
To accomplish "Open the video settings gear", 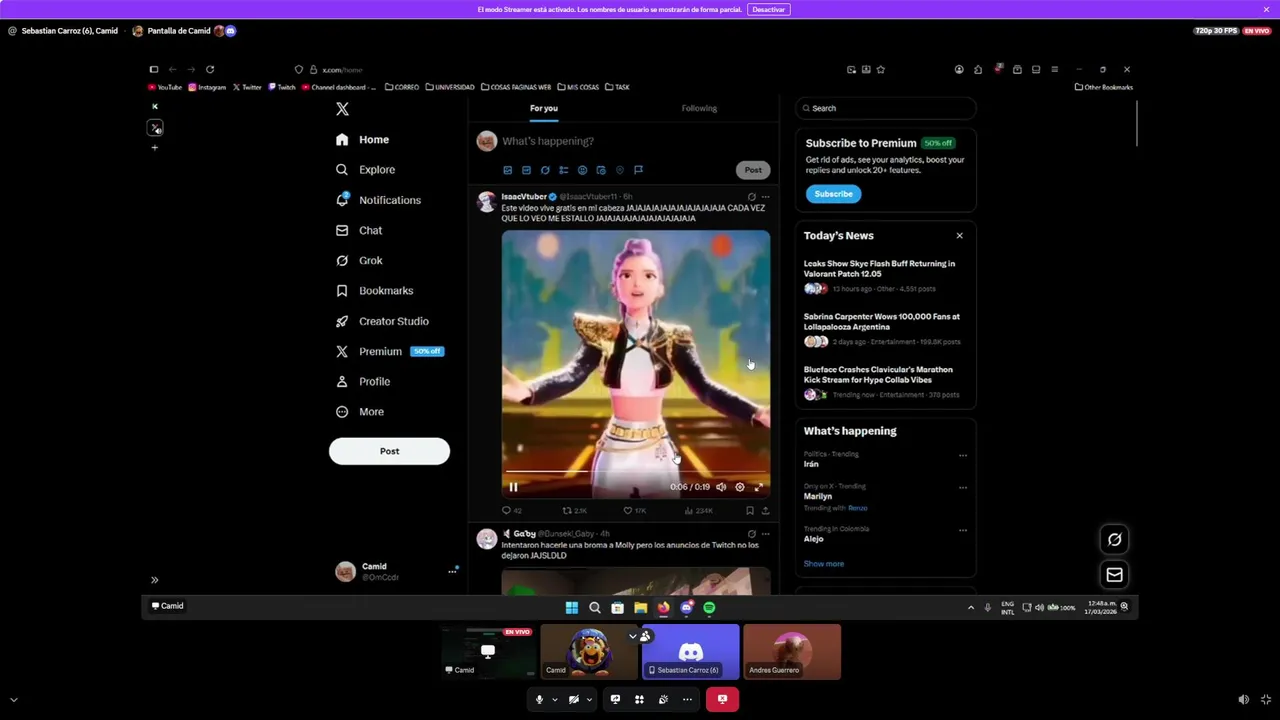I will click(x=740, y=487).
